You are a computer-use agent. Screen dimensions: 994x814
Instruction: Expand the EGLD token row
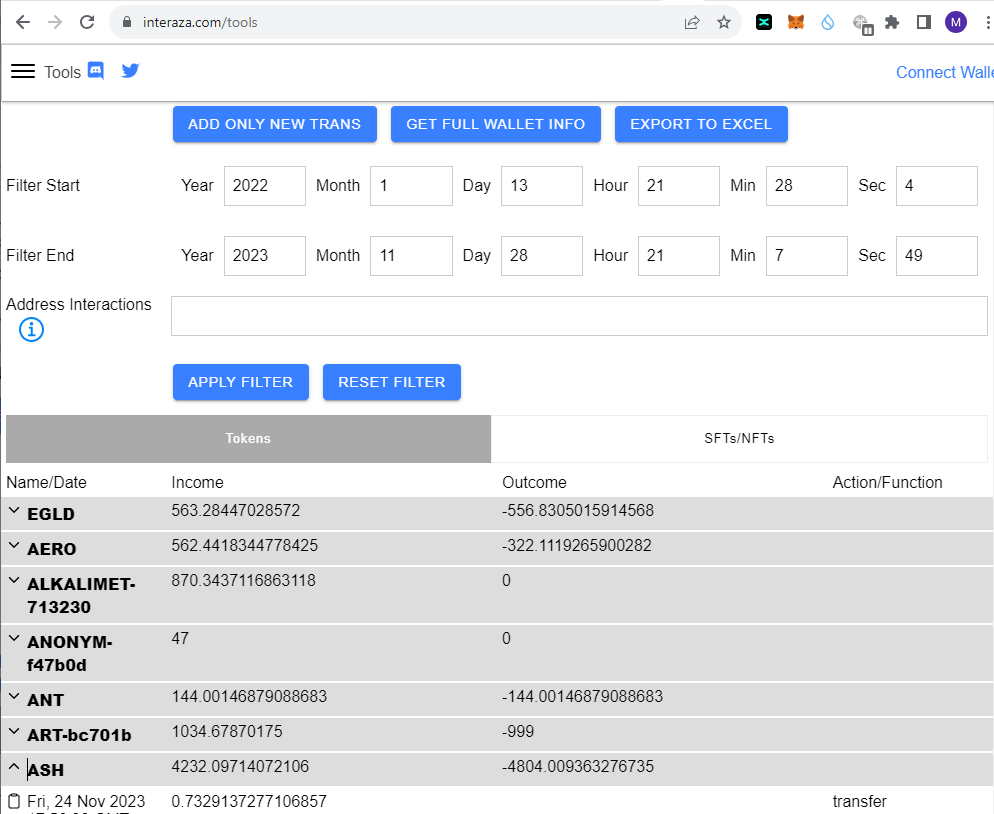(13, 510)
